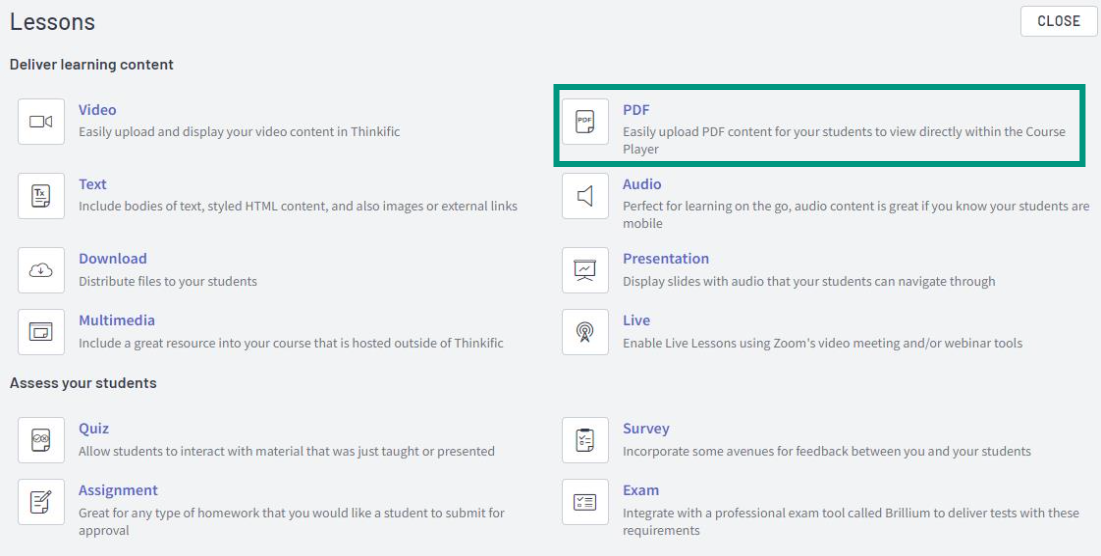Choose the Live broadcast icon
Screen dimensions: 1101x556
pyautogui.click(x=585, y=332)
